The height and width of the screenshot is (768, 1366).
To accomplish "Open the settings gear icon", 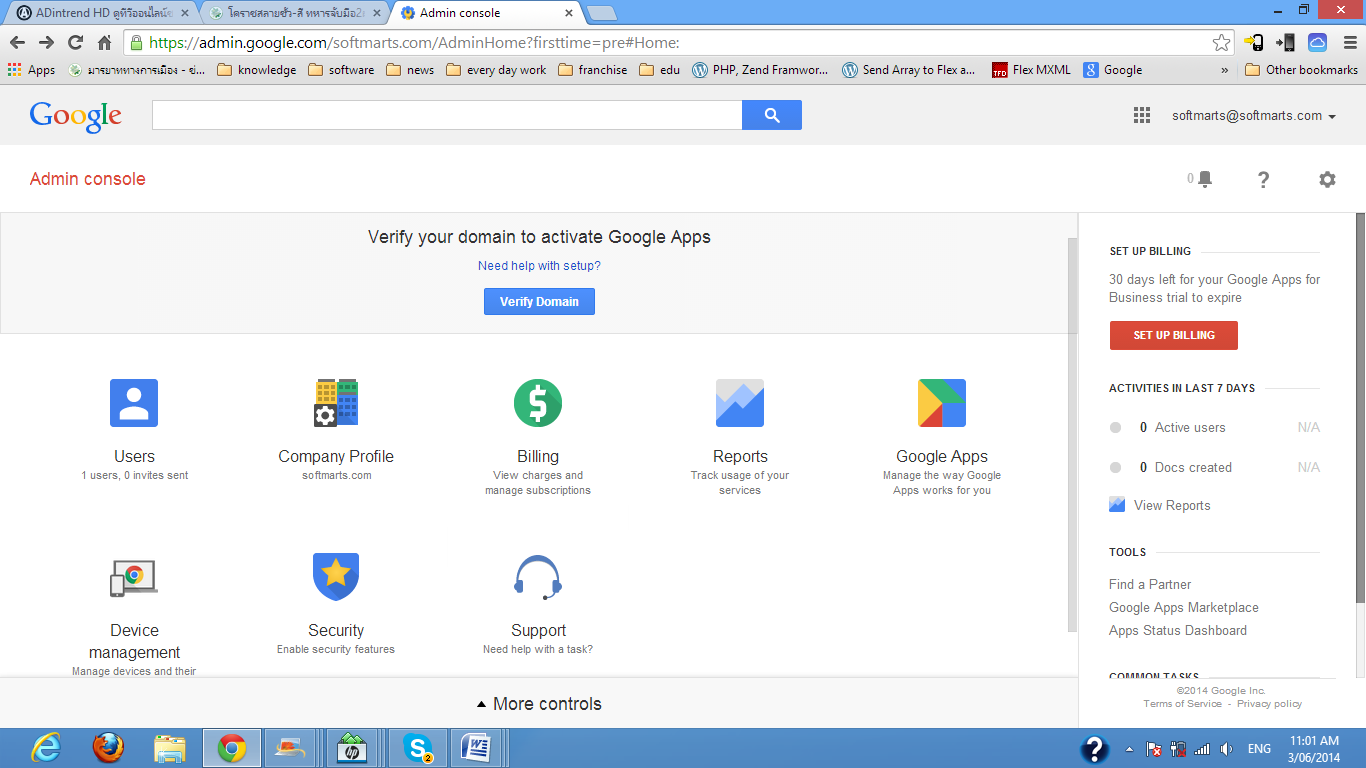I will 1327,179.
